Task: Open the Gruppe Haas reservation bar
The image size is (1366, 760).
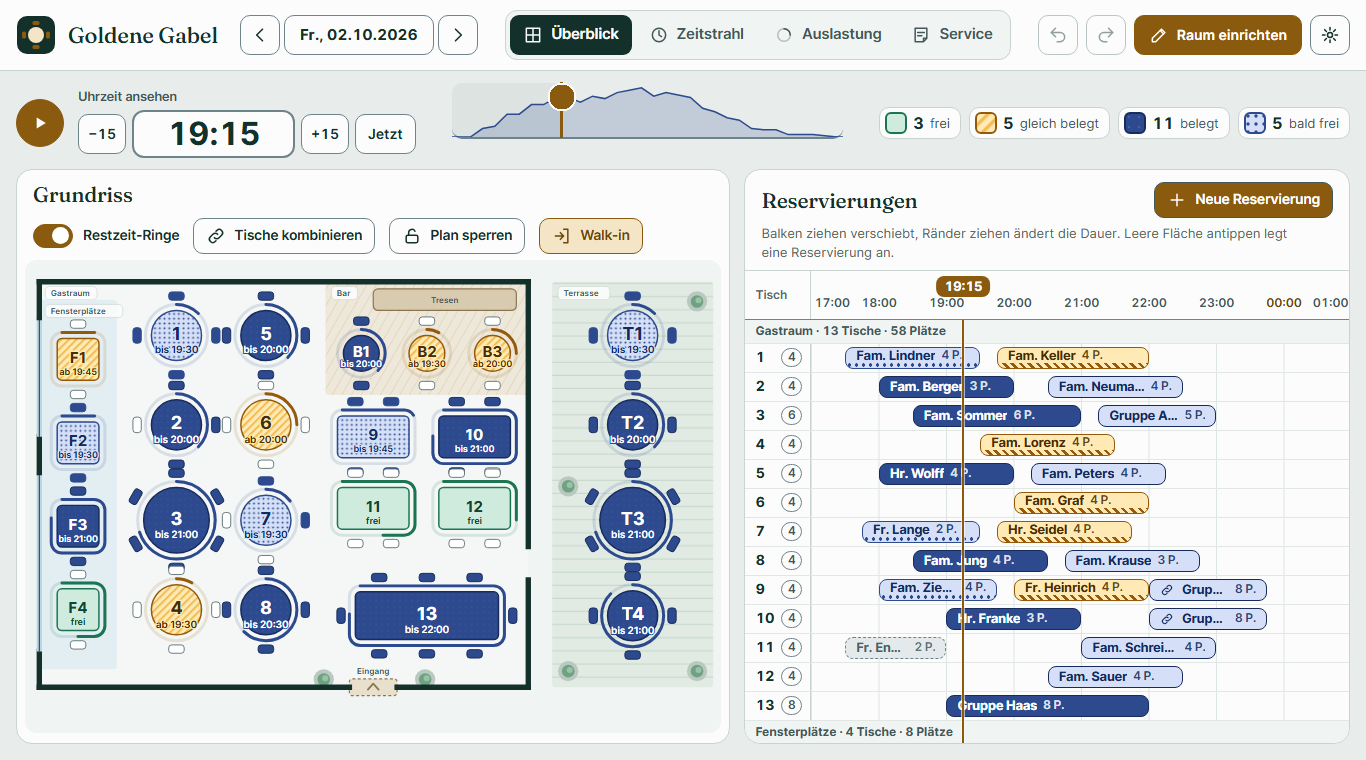Action: click(x=1047, y=706)
